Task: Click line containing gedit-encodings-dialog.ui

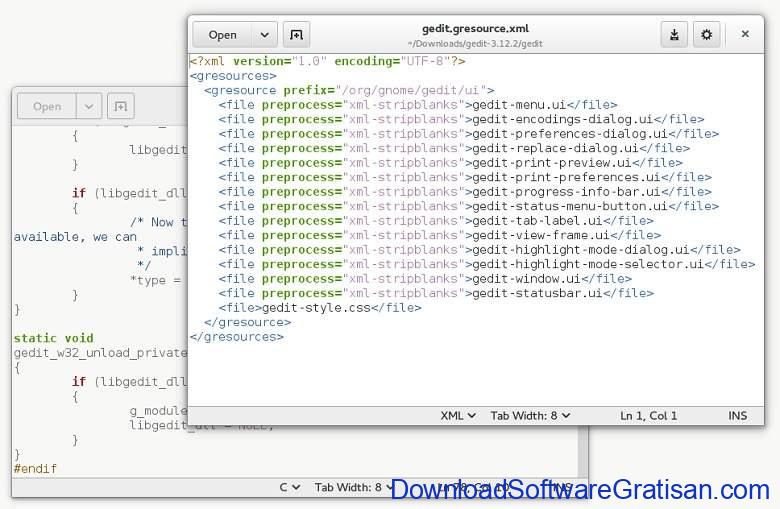Action: (461, 119)
